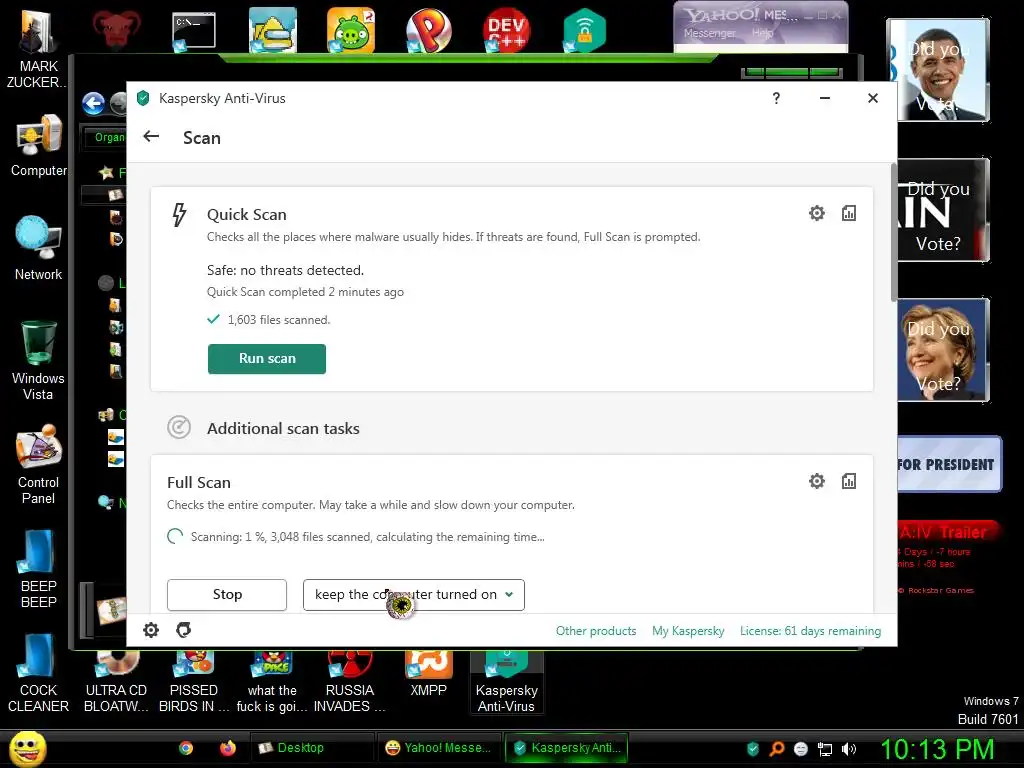Select the COCK CLEANER desktop icon
This screenshot has width=1024, height=768.
tap(38, 673)
